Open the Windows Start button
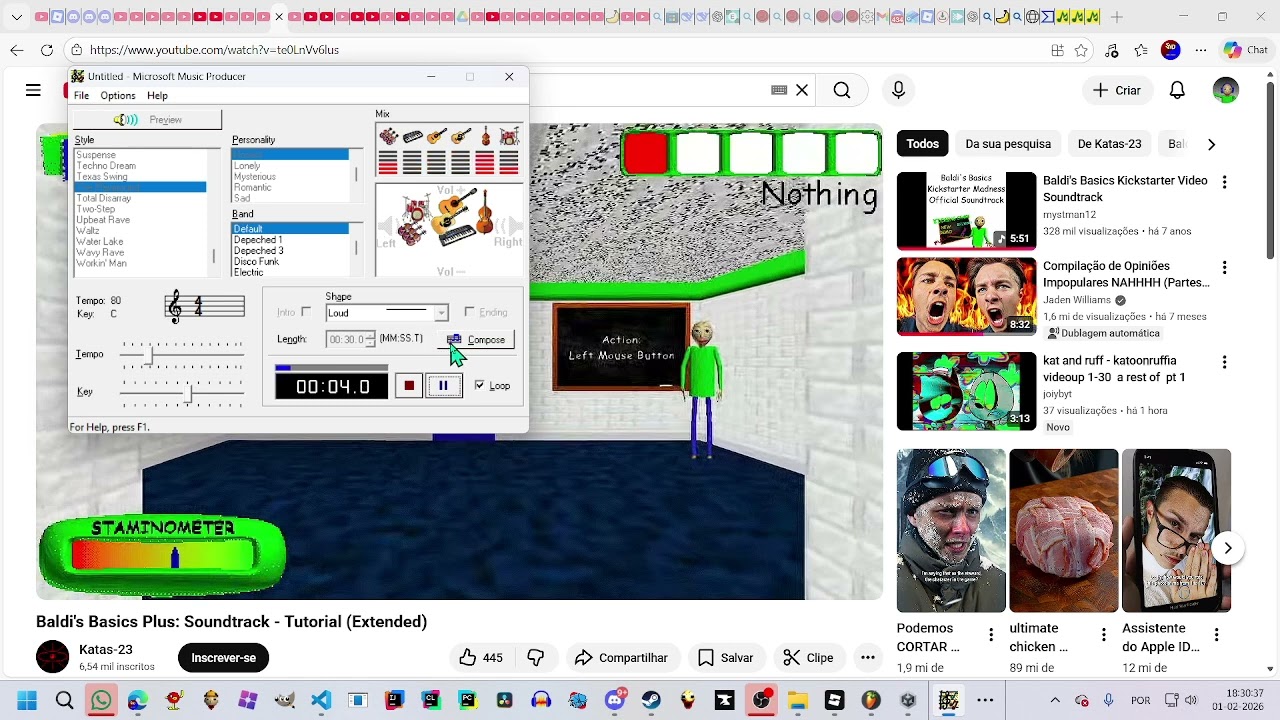Image resolution: width=1280 pixels, height=720 pixels. pos(27,701)
